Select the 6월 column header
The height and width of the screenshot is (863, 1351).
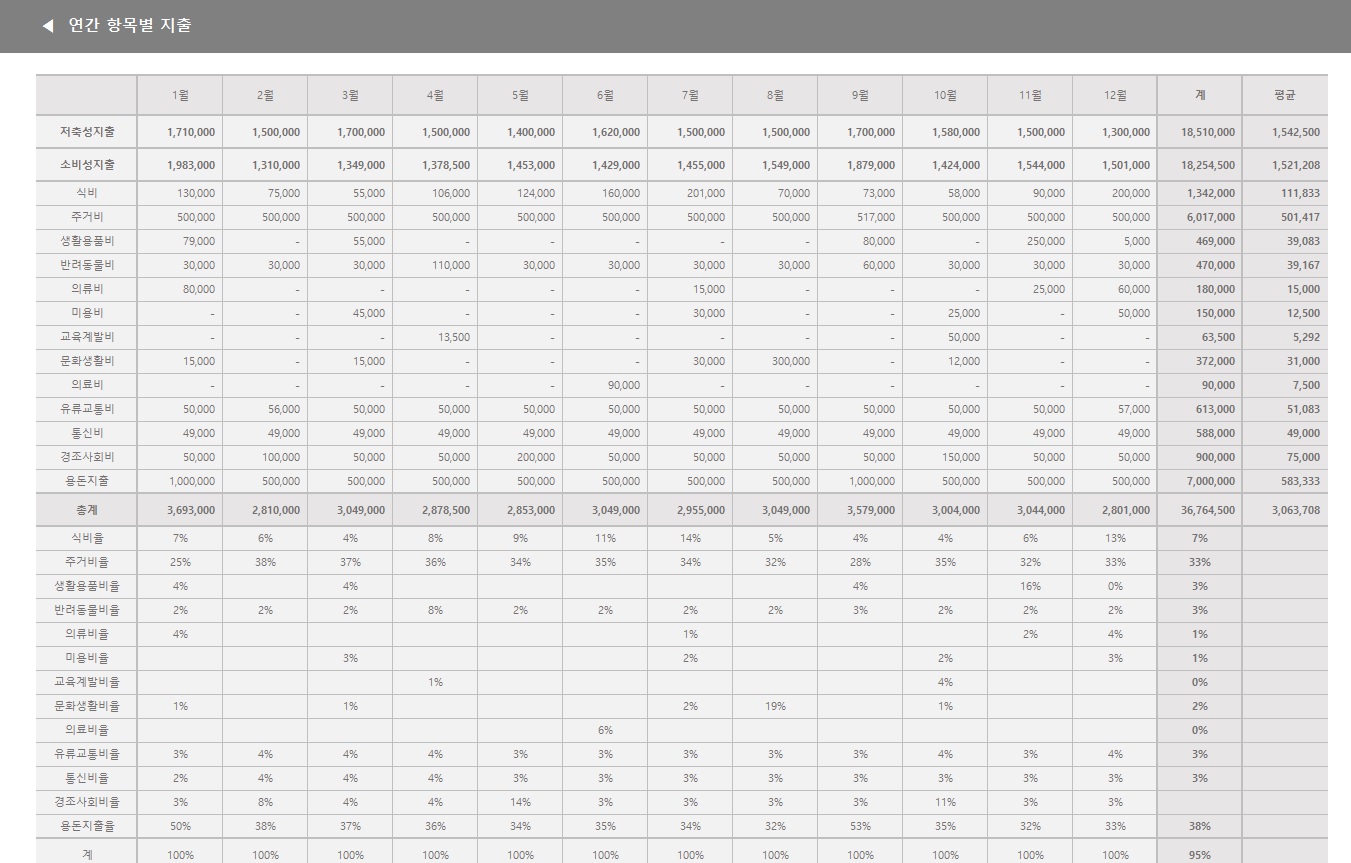coord(605,95)
